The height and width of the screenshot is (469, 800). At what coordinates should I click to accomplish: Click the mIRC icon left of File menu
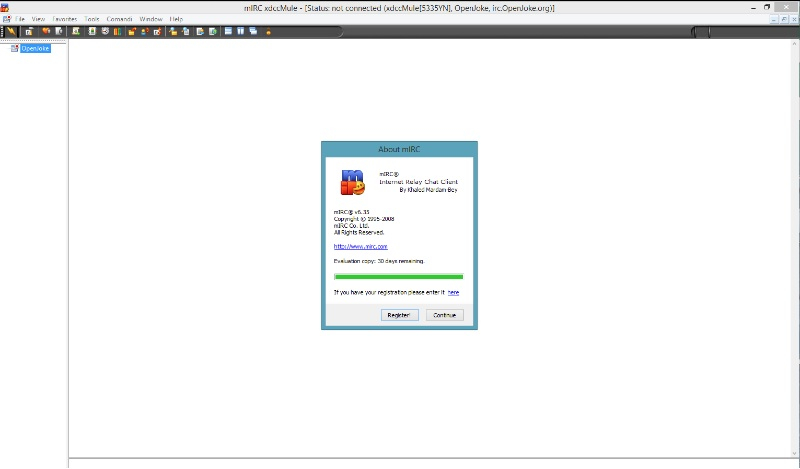5,19
